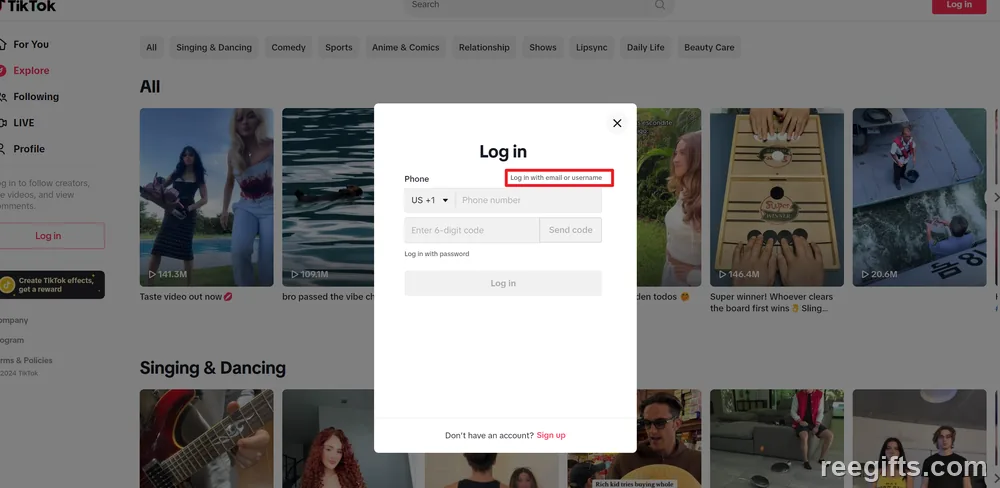Open the 20.6M views video thumbnail
Image resolution: width=1000 pixels, height=488 pixels.
click(x=920, y=197)
